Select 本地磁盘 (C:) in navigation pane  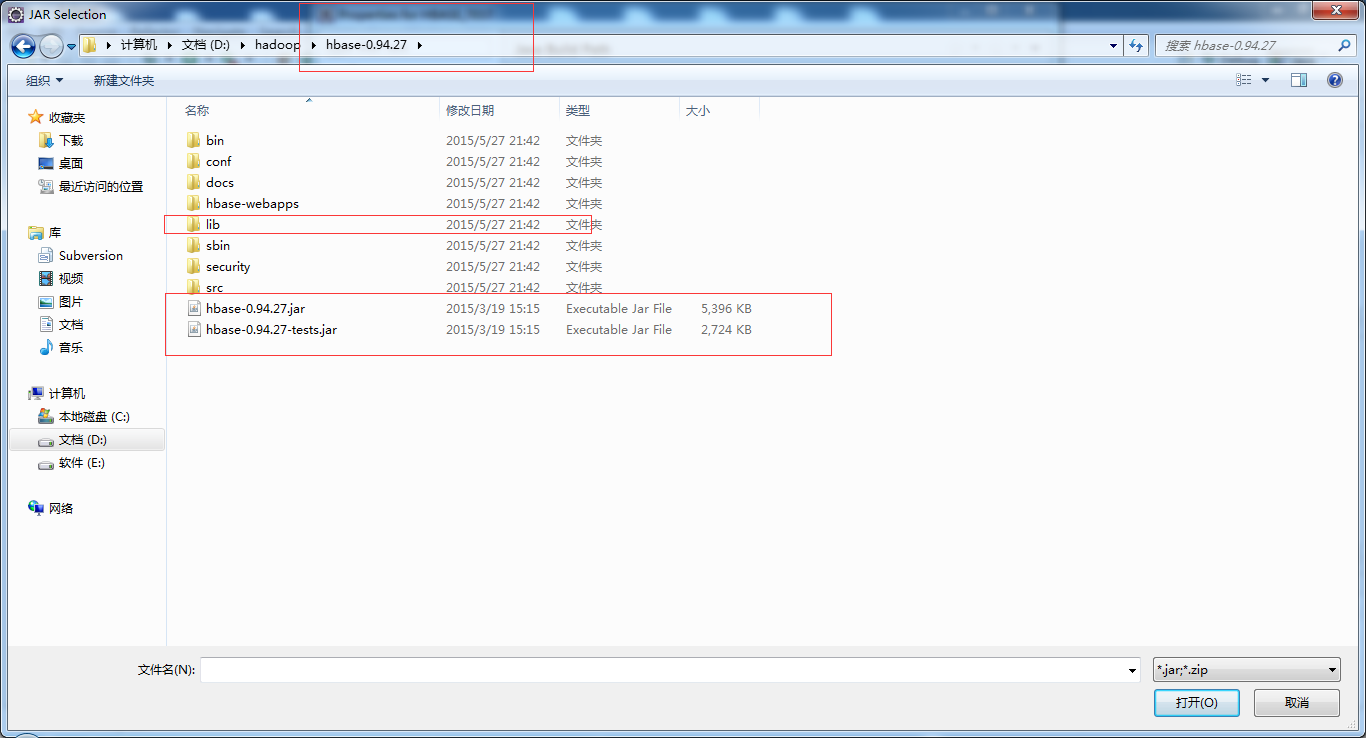(x=94, y=416)
